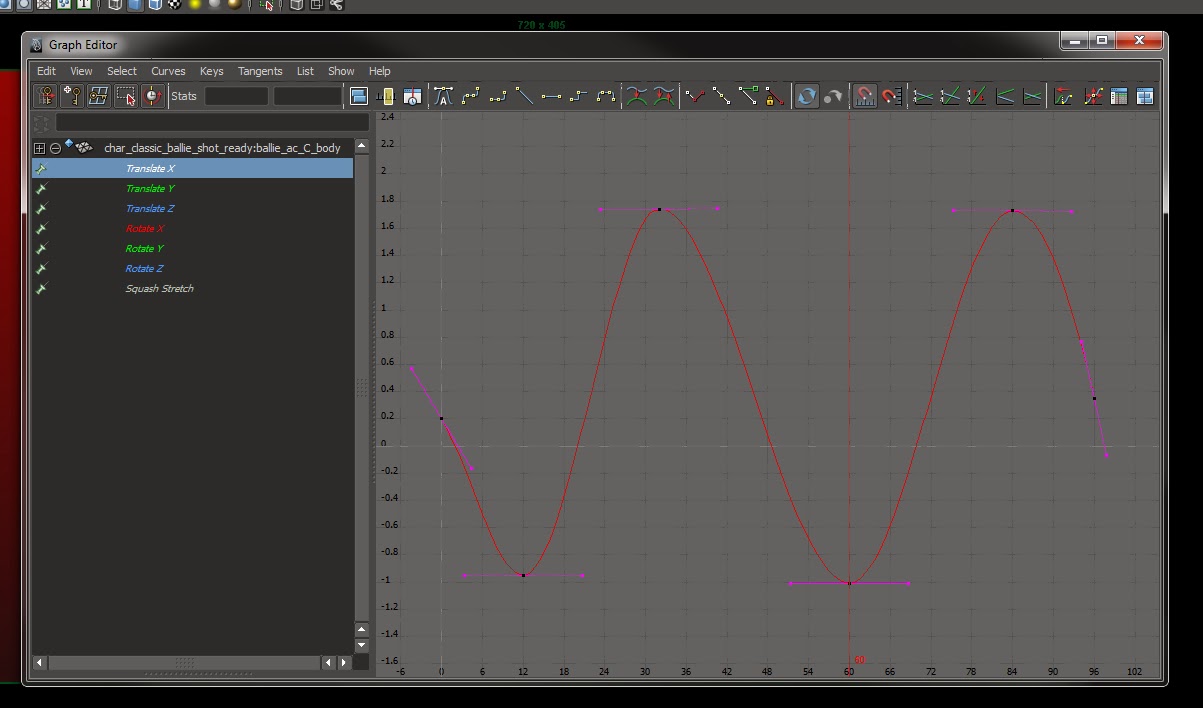Image resolution: width=1203 pixels, height=708 pixels.
Task: Select the Insert Keys tool icon
Action: click(x=71, y=96)
